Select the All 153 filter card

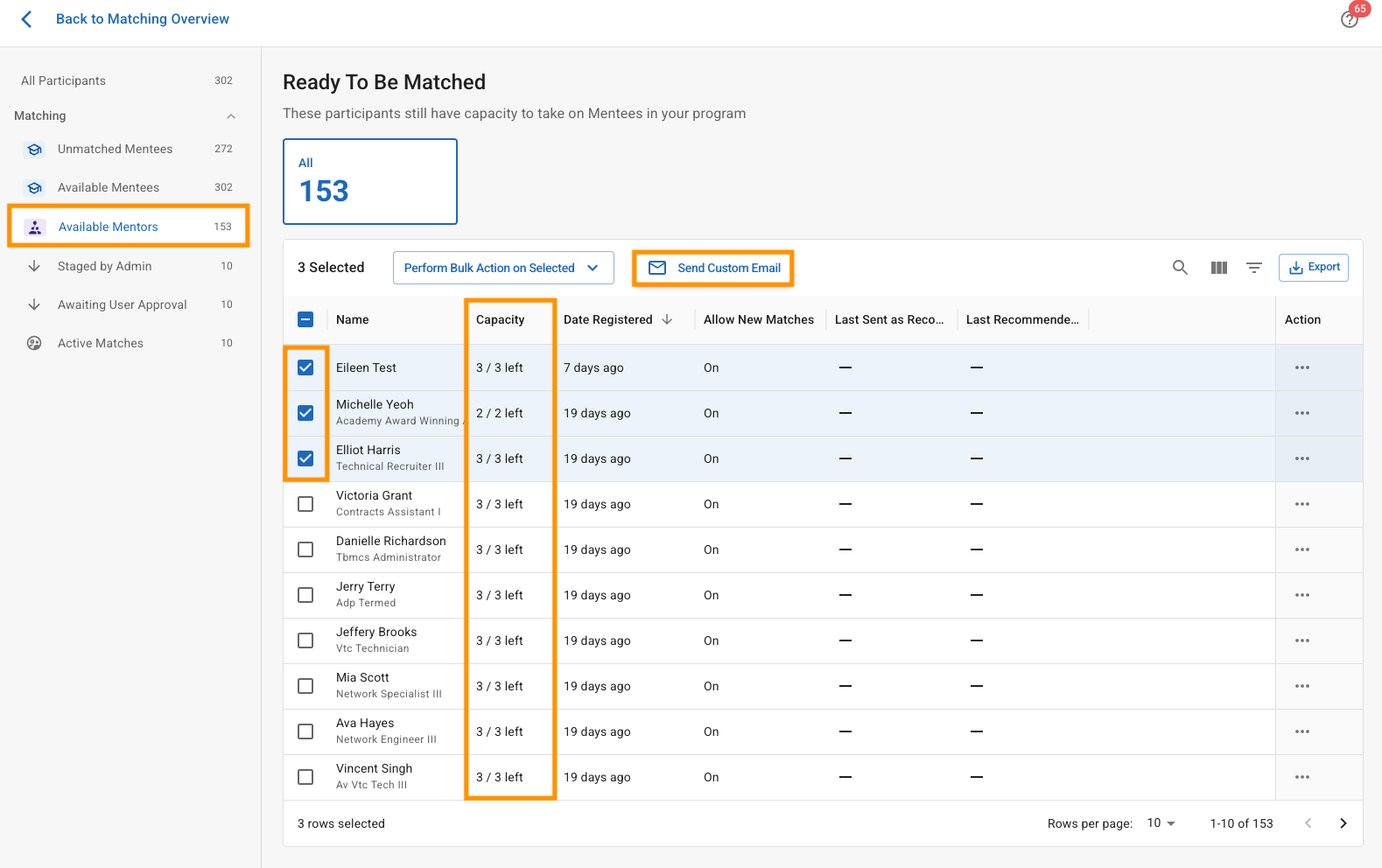click(x=369, y=181)
